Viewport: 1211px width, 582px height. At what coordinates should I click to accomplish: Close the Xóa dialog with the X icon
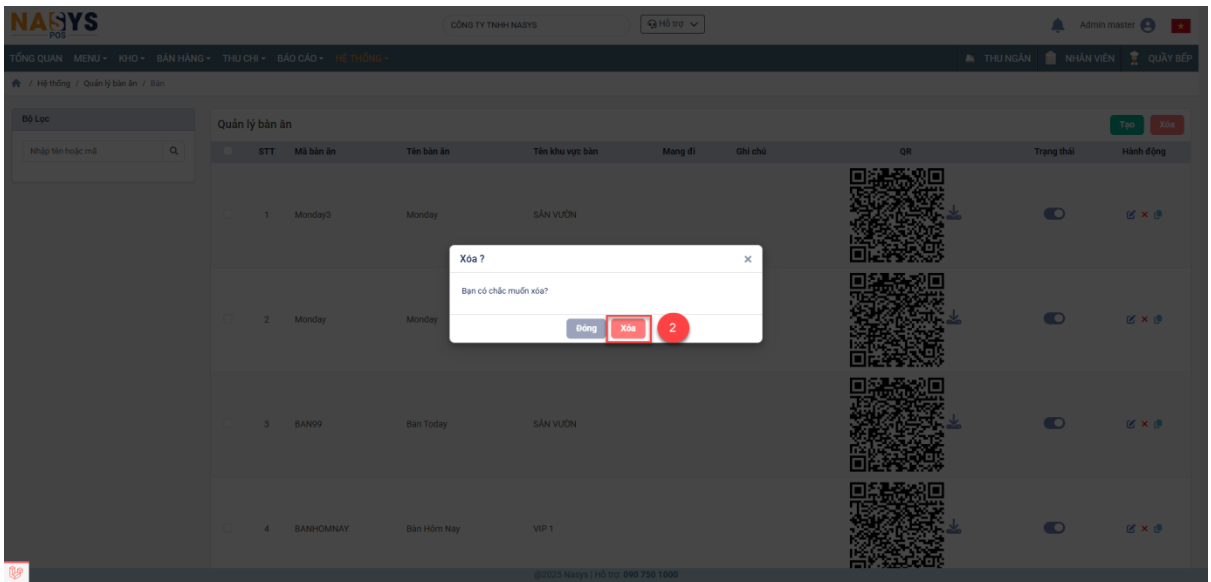[x=747, y=259]
